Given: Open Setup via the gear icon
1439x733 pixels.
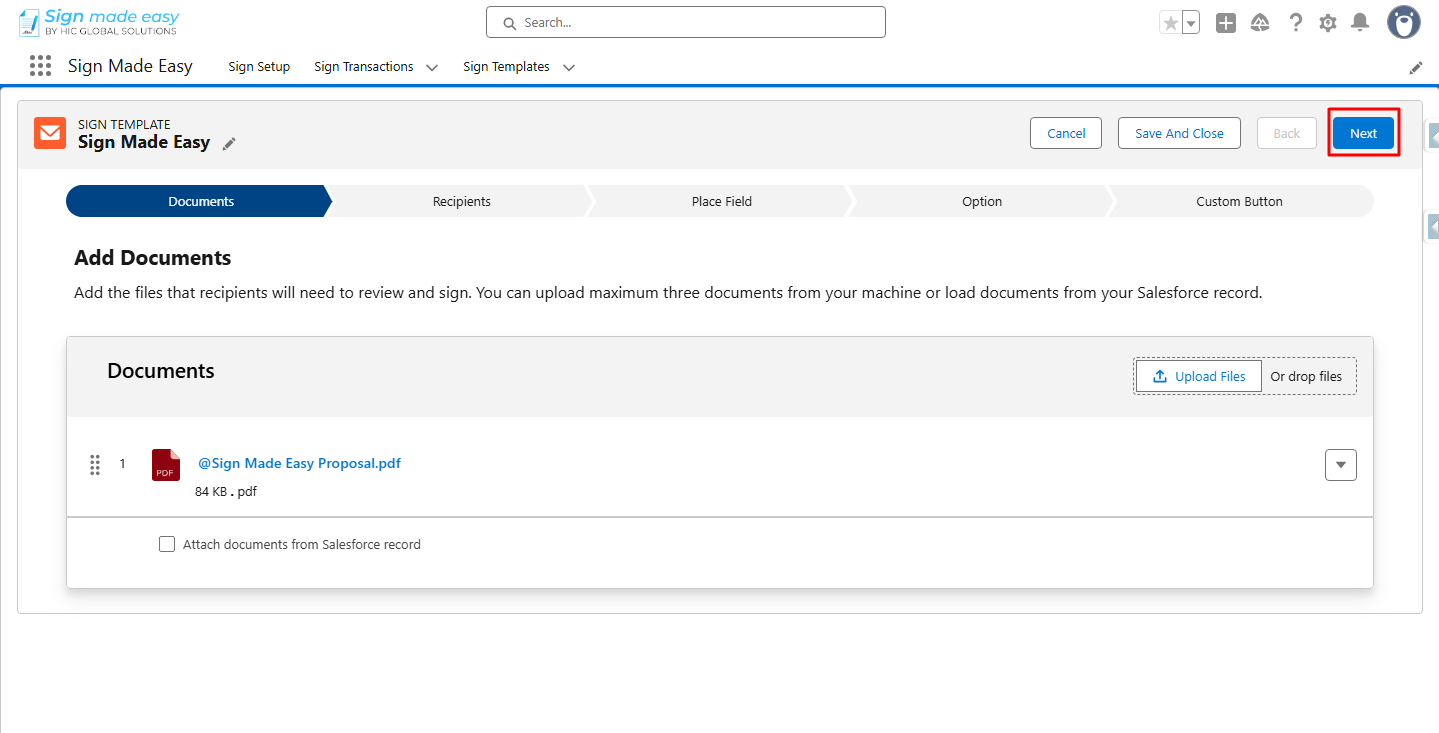Looking at the screenshot, I should [1327, 22].
